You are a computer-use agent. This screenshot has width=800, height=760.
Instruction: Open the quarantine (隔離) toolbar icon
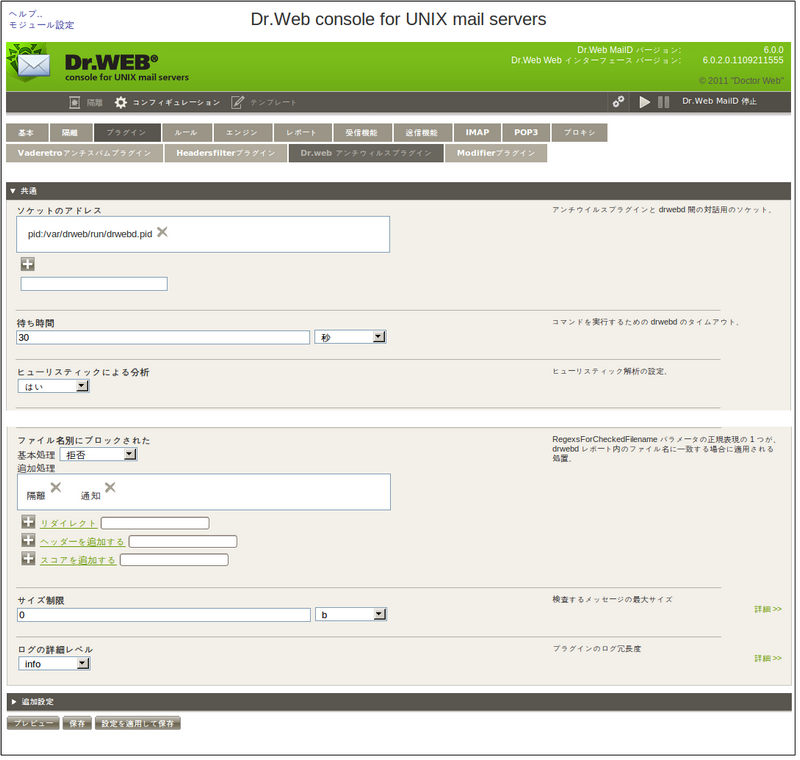[74, 103]
